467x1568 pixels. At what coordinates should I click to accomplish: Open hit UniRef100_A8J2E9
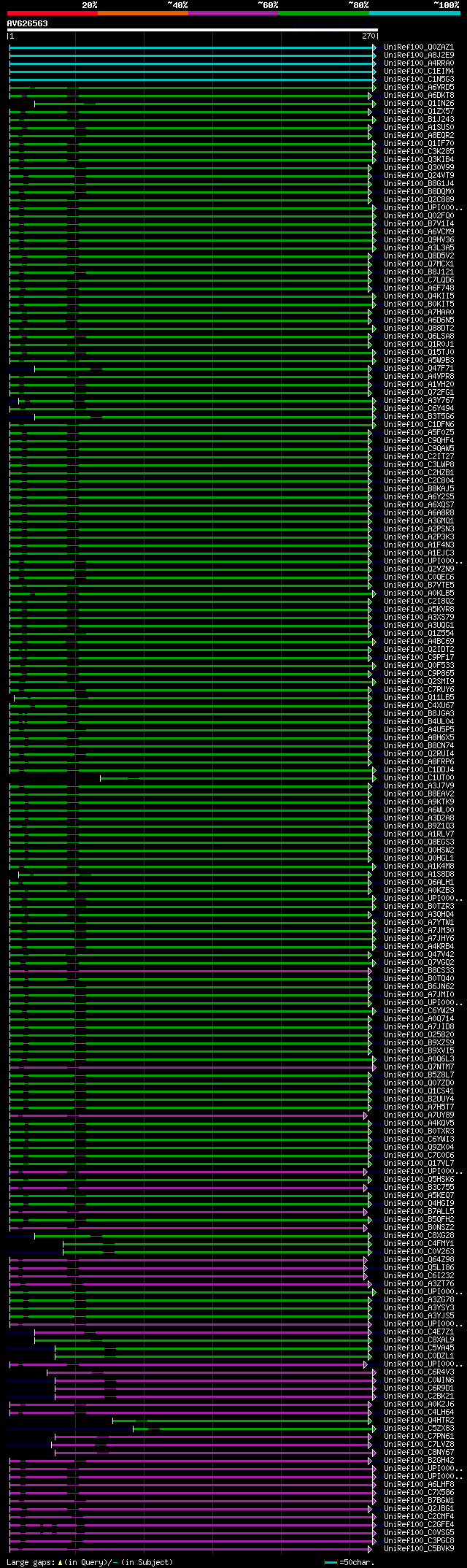click(x=419, y=55)
